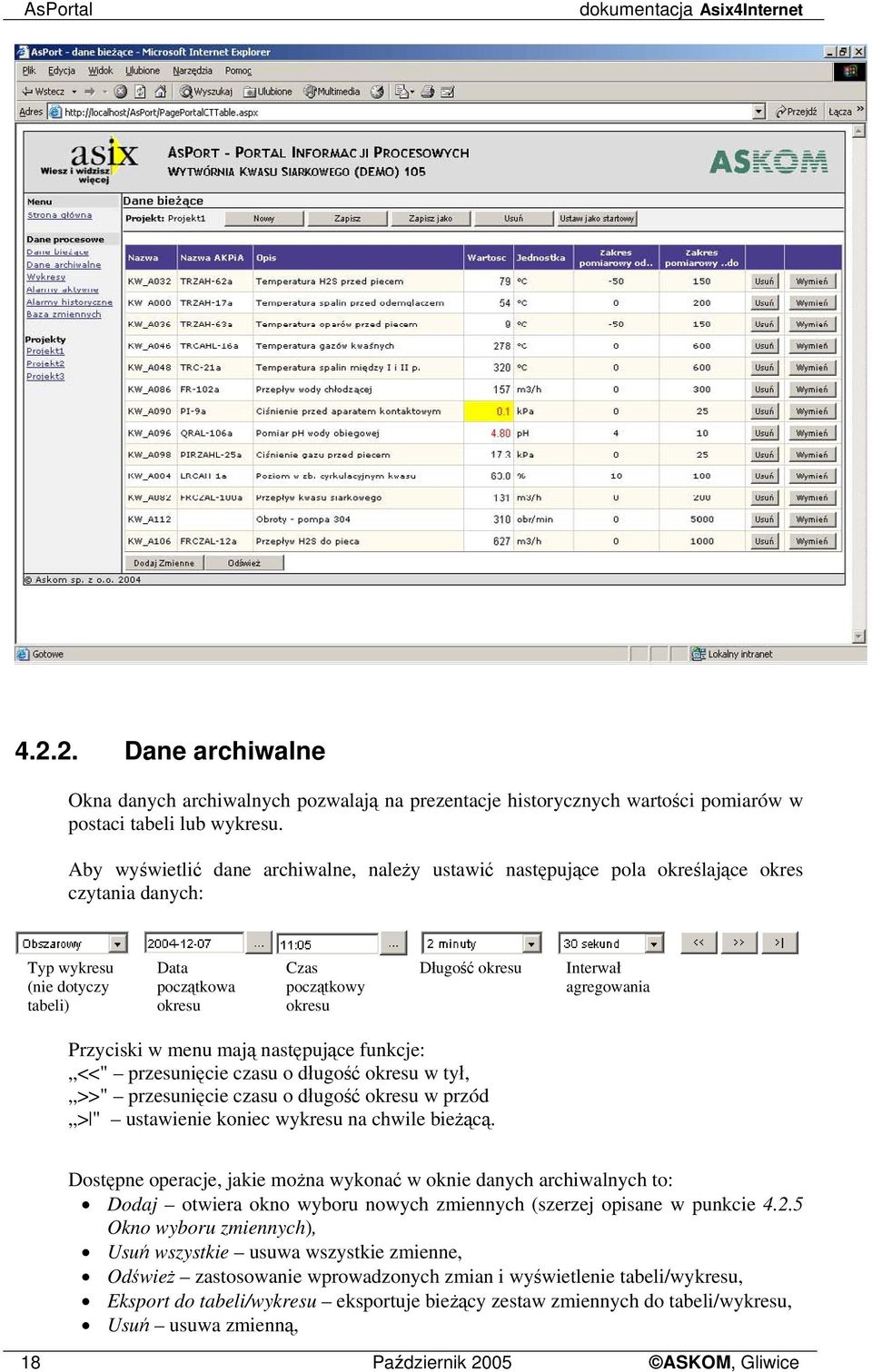Screen dimensions: 872x1372
Task: Click Wymień in the KW_A090 row
Action: [x=811, y=411]
